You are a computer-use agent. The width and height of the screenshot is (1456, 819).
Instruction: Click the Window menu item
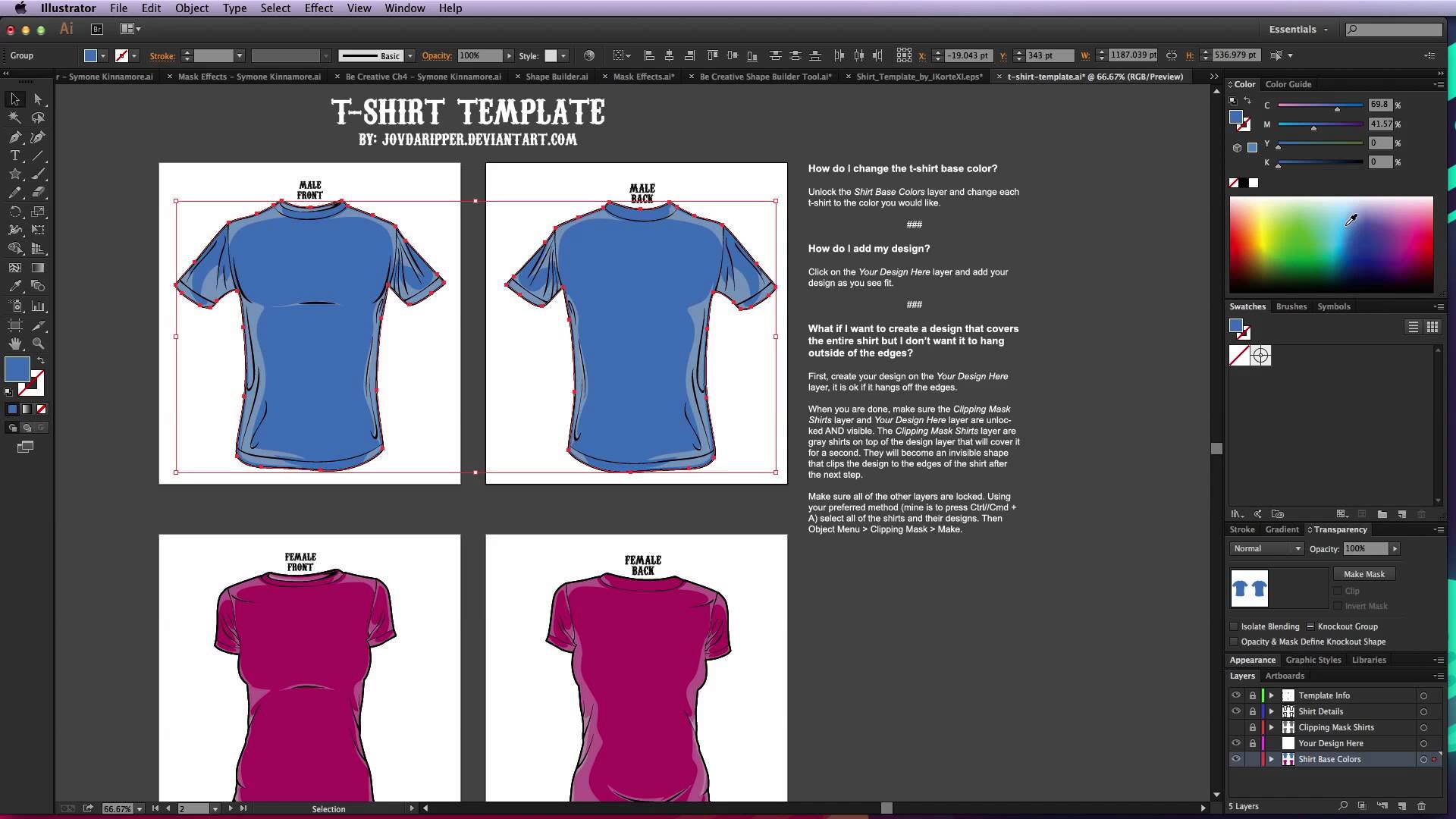pos(405,8)
